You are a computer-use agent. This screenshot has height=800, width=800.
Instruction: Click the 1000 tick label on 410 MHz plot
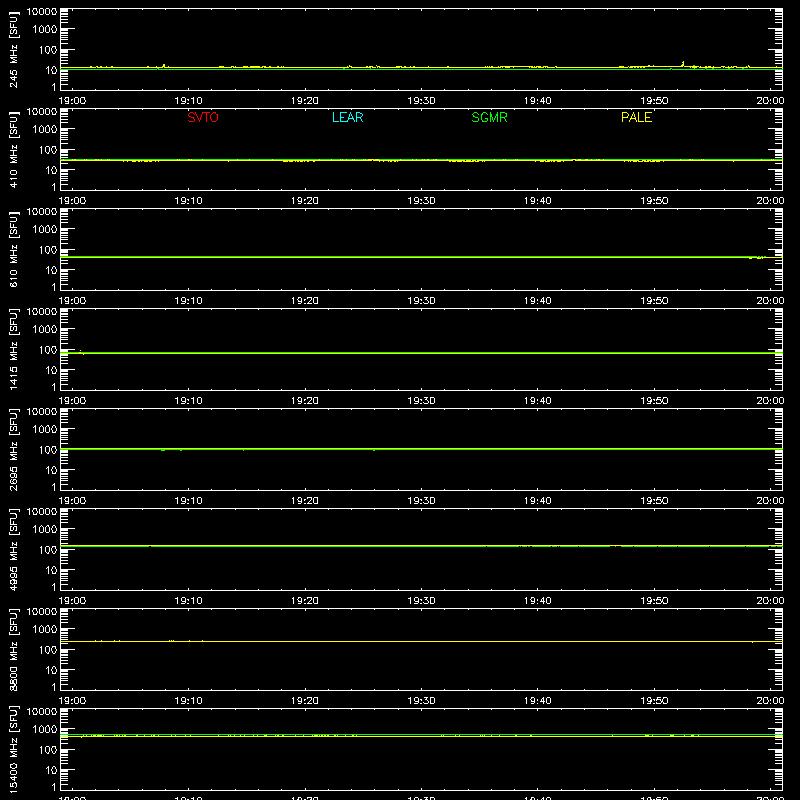(x=45, y=129)
